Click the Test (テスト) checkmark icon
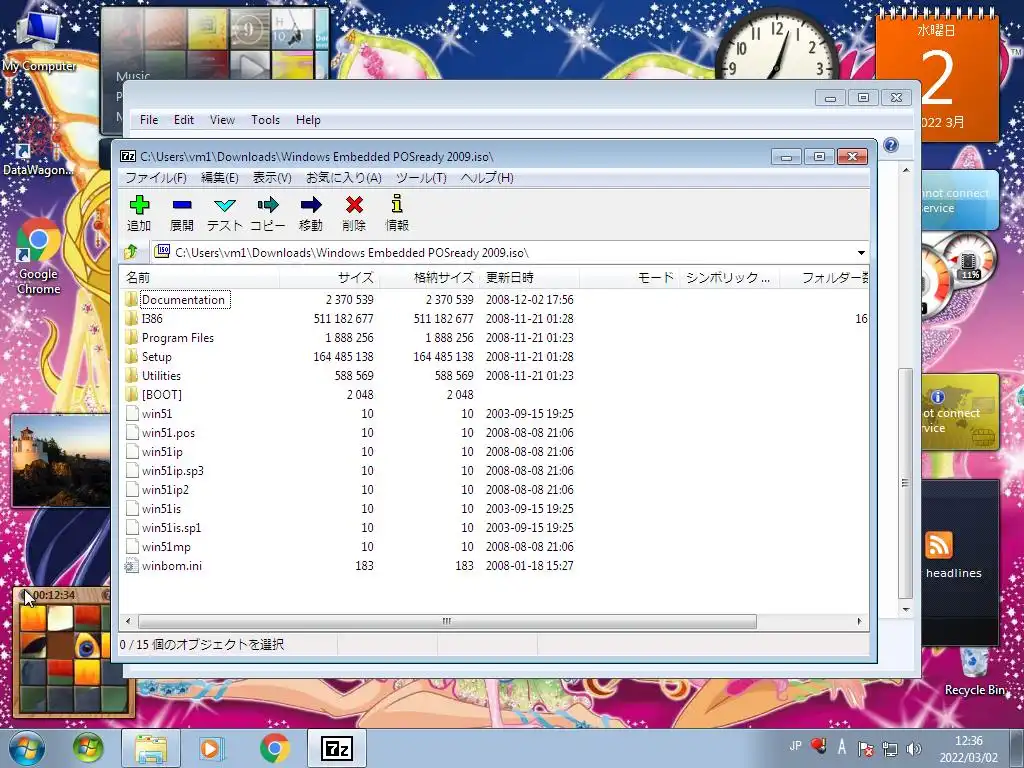1024x768 pixels. (x=225, y=205)
